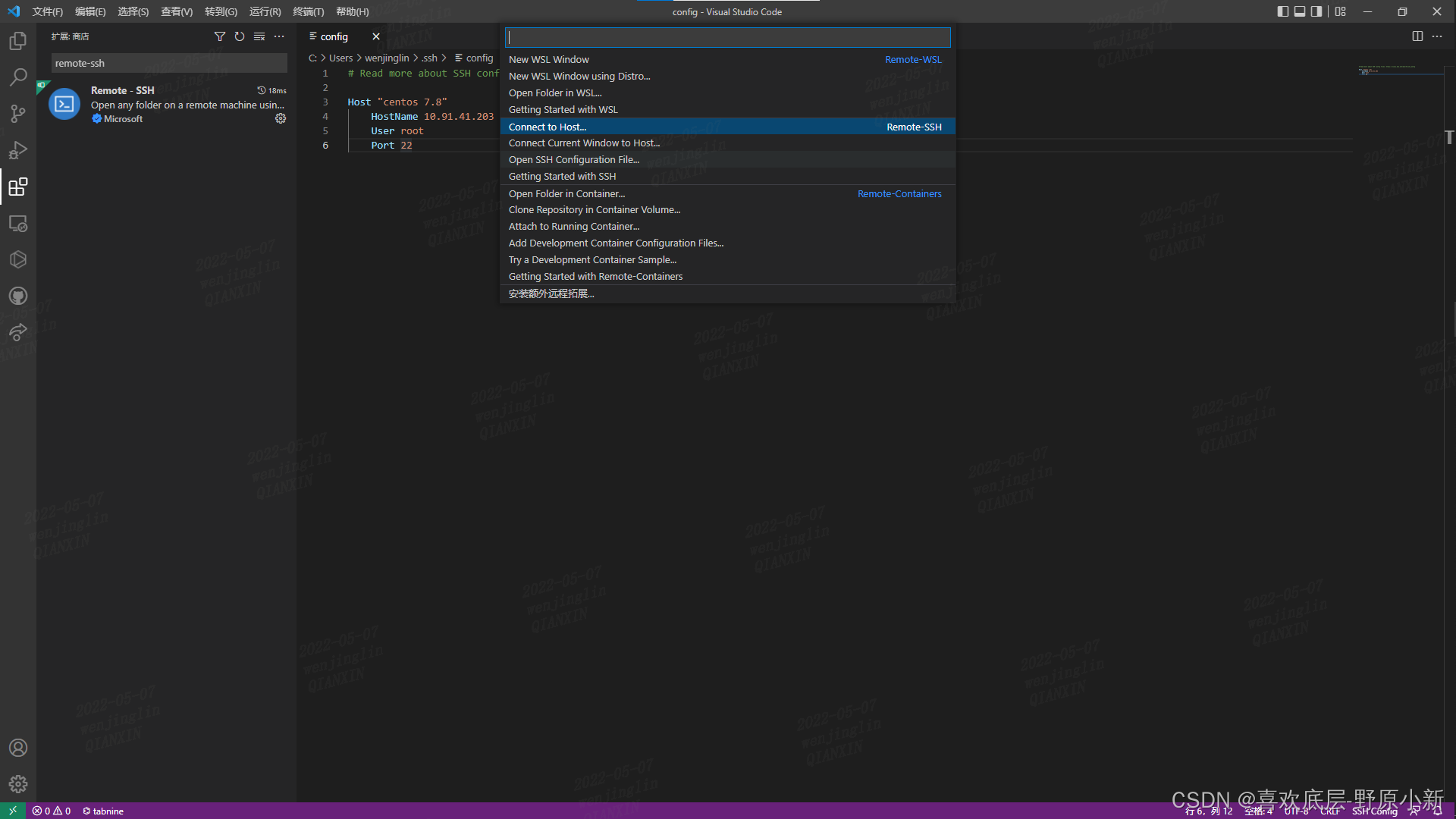Open the Live Share view icon

pos(18,332)
